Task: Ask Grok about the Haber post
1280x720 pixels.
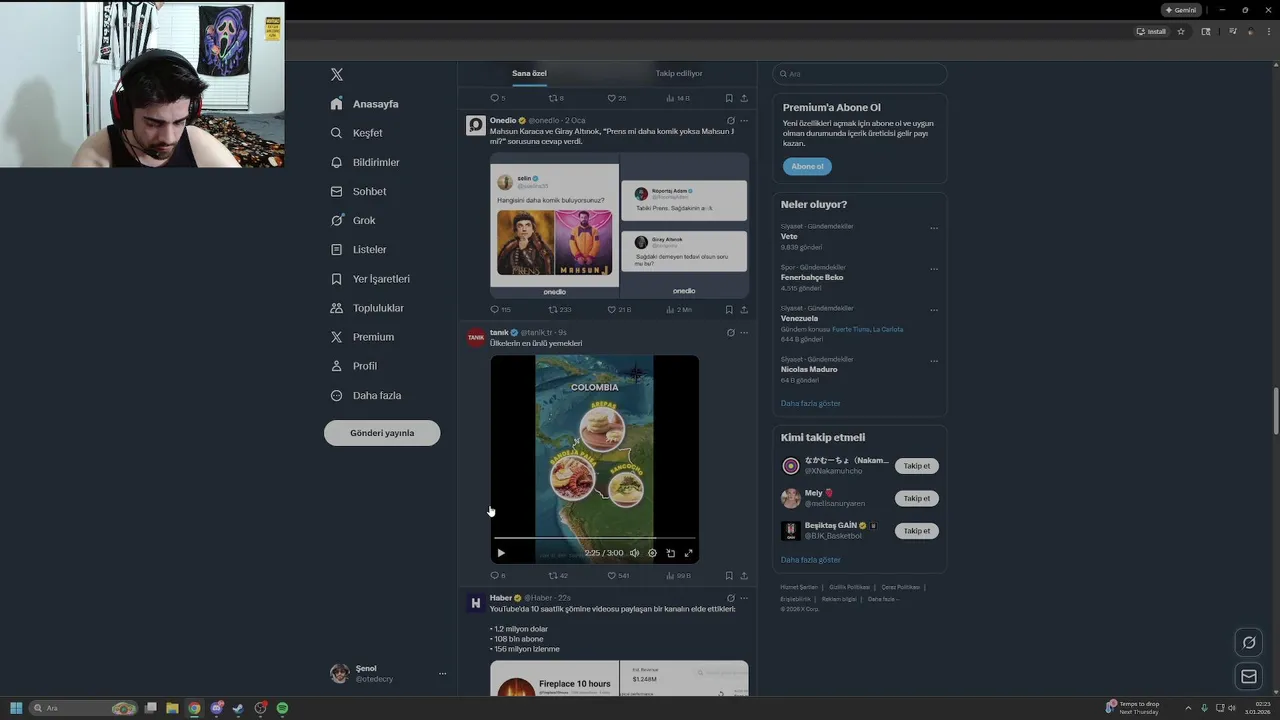Action: (x=730, y=598)
